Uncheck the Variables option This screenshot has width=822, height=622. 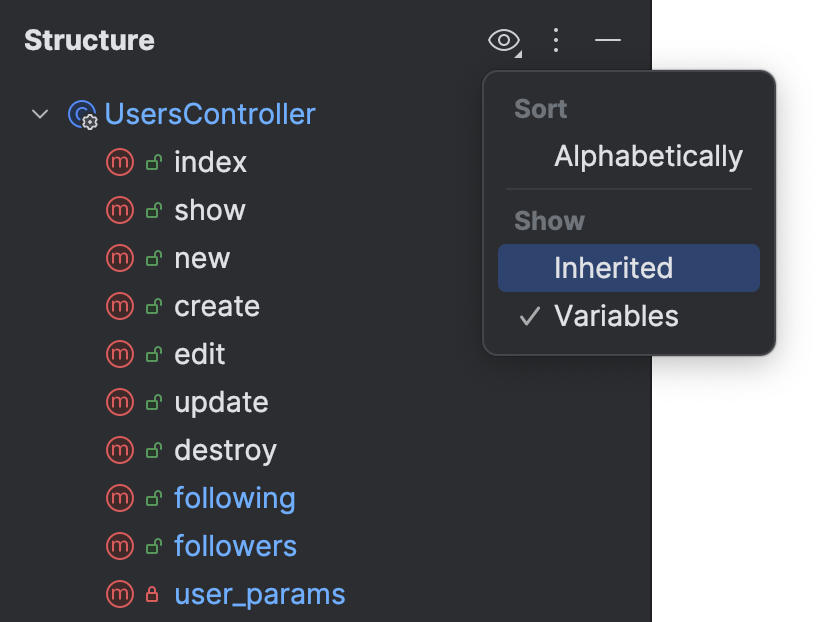[617, 316]
